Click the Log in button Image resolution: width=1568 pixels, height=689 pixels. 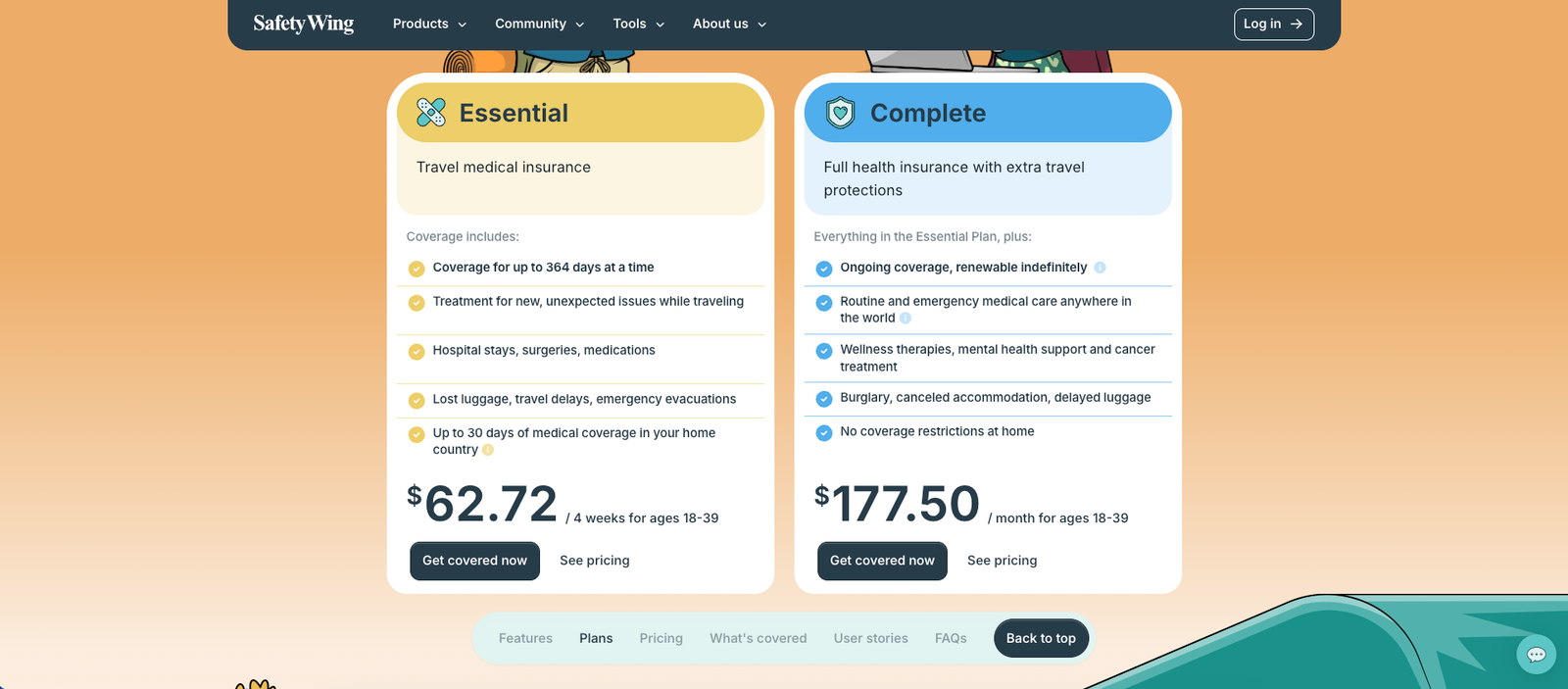point(1273,25)
